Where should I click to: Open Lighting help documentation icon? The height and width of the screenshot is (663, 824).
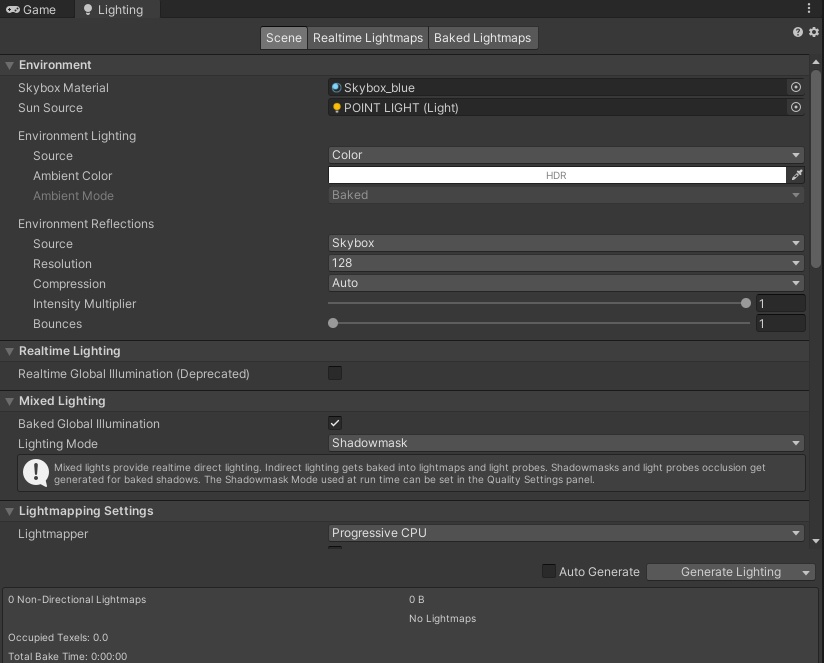[798, 32]
